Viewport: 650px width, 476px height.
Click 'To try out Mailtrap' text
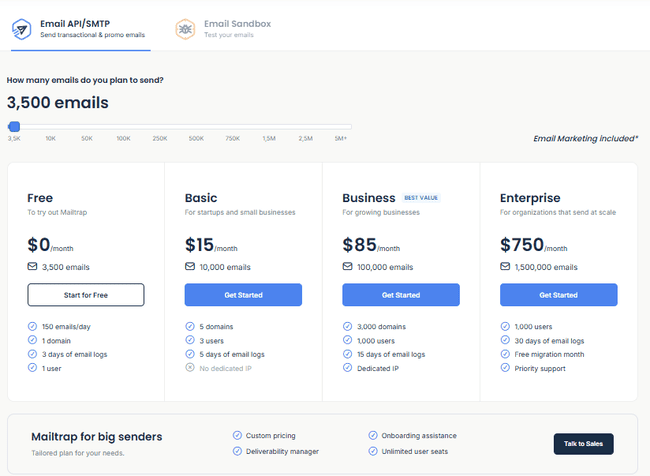tap(57, 212)
